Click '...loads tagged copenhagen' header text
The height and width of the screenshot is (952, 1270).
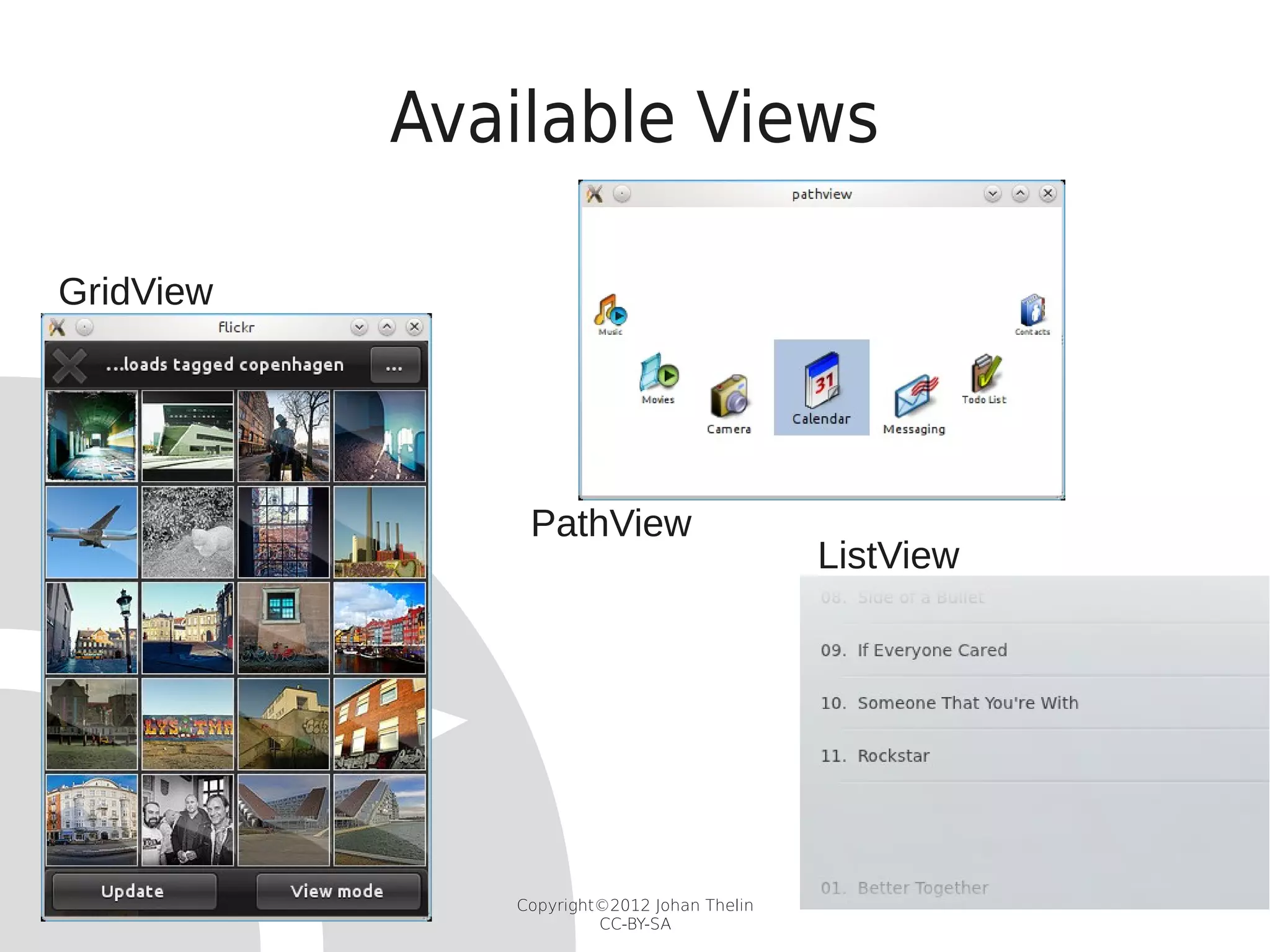pyautogui.click(x=225, y=365)
